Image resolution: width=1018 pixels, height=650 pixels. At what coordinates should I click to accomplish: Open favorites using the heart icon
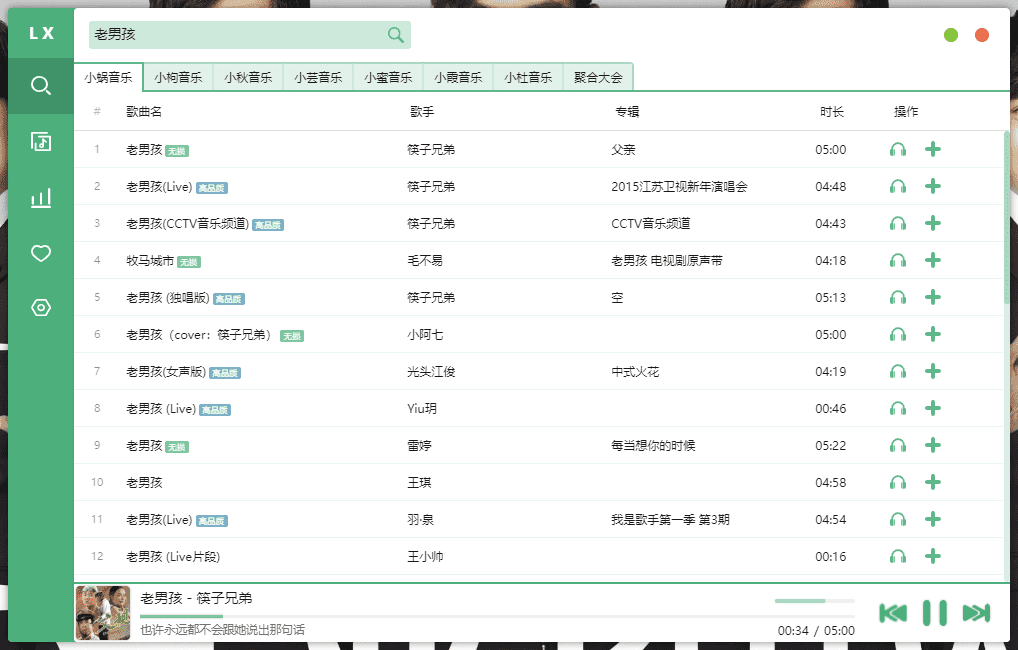40,253
